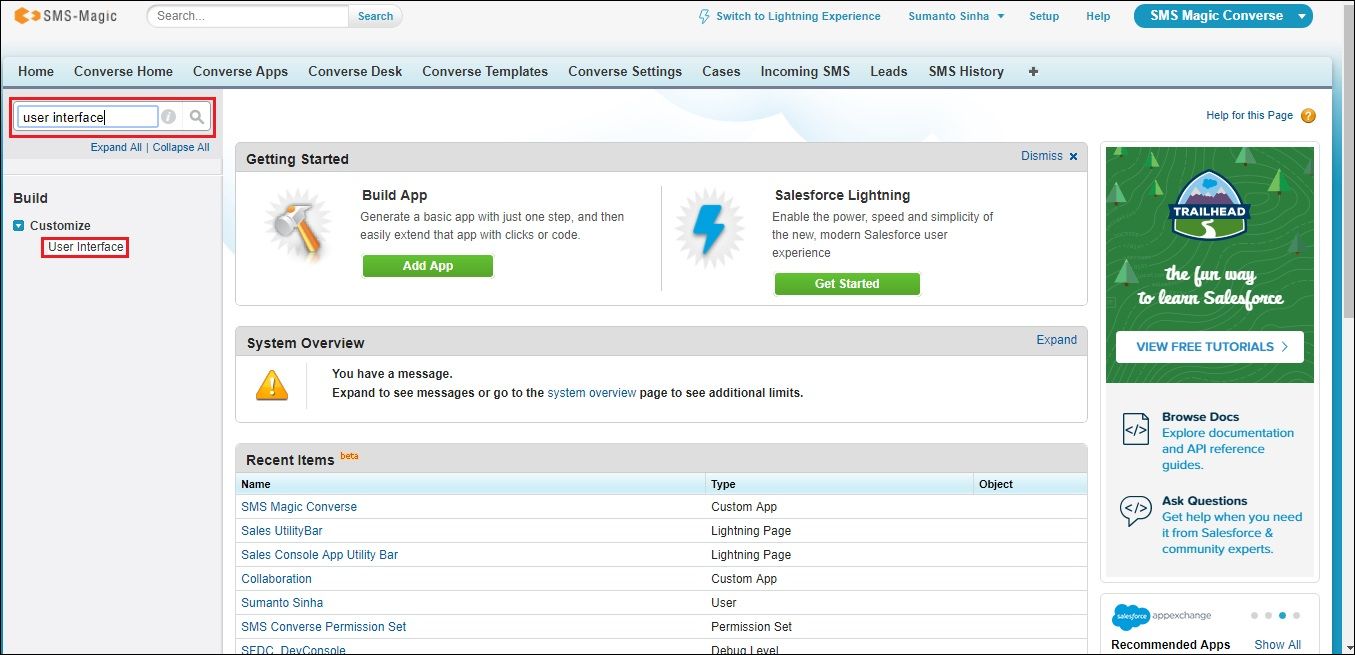Click the yellow warning triangle icon
The height and width of the screenshot is (655, 1355).
coord(272,385)
